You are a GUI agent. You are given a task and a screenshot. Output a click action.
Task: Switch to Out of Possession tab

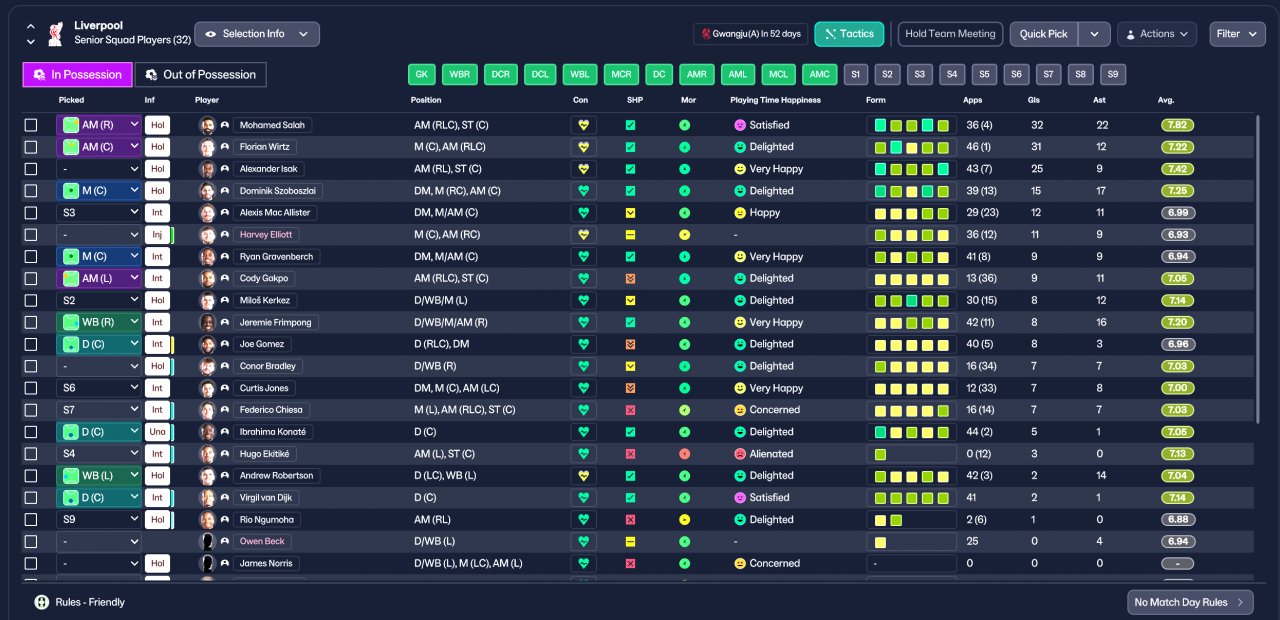201,74
